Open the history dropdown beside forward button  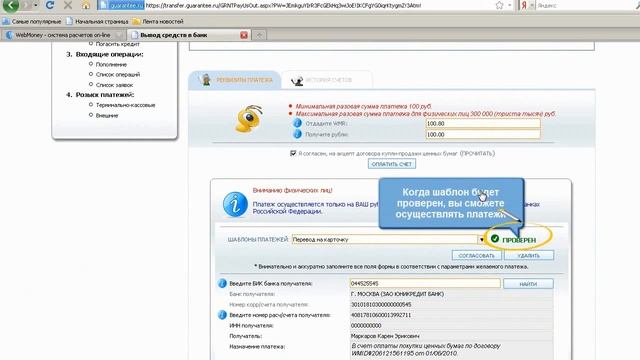point(36,5)
